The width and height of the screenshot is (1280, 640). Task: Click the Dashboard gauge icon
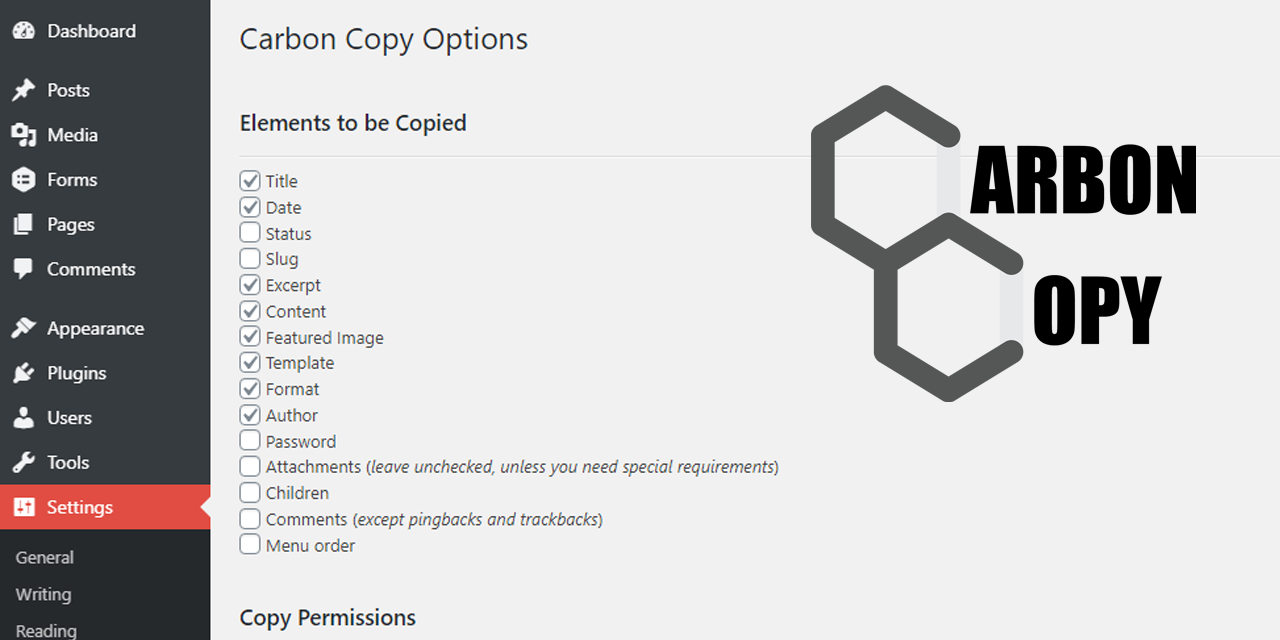click(x=23, y=31)
